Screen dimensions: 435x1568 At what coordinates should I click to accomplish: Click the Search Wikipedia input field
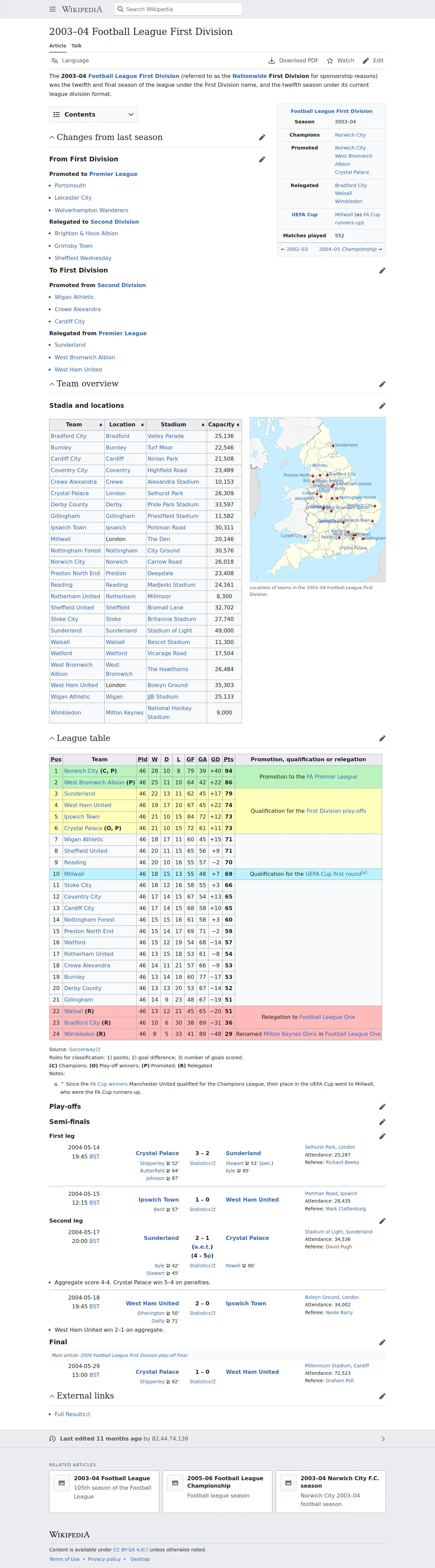[x=178, y=9]
